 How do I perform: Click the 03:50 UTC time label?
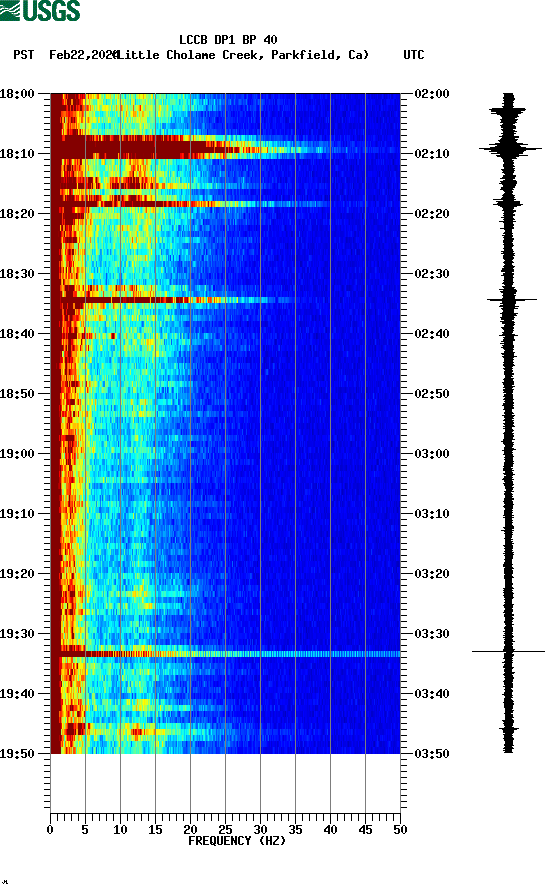coord(432,754)
